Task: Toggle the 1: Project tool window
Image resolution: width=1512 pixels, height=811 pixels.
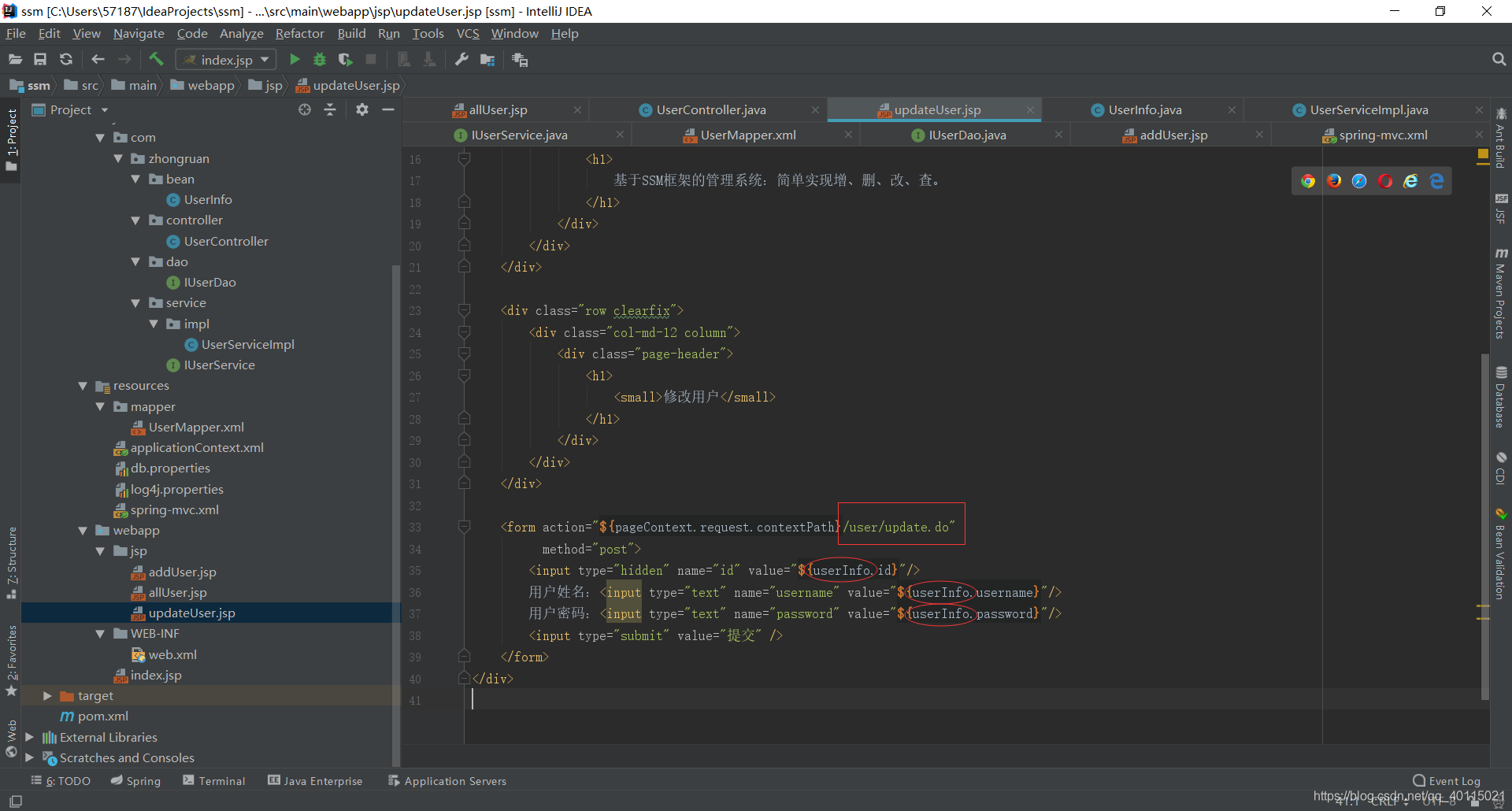Action: pos(11,140)
